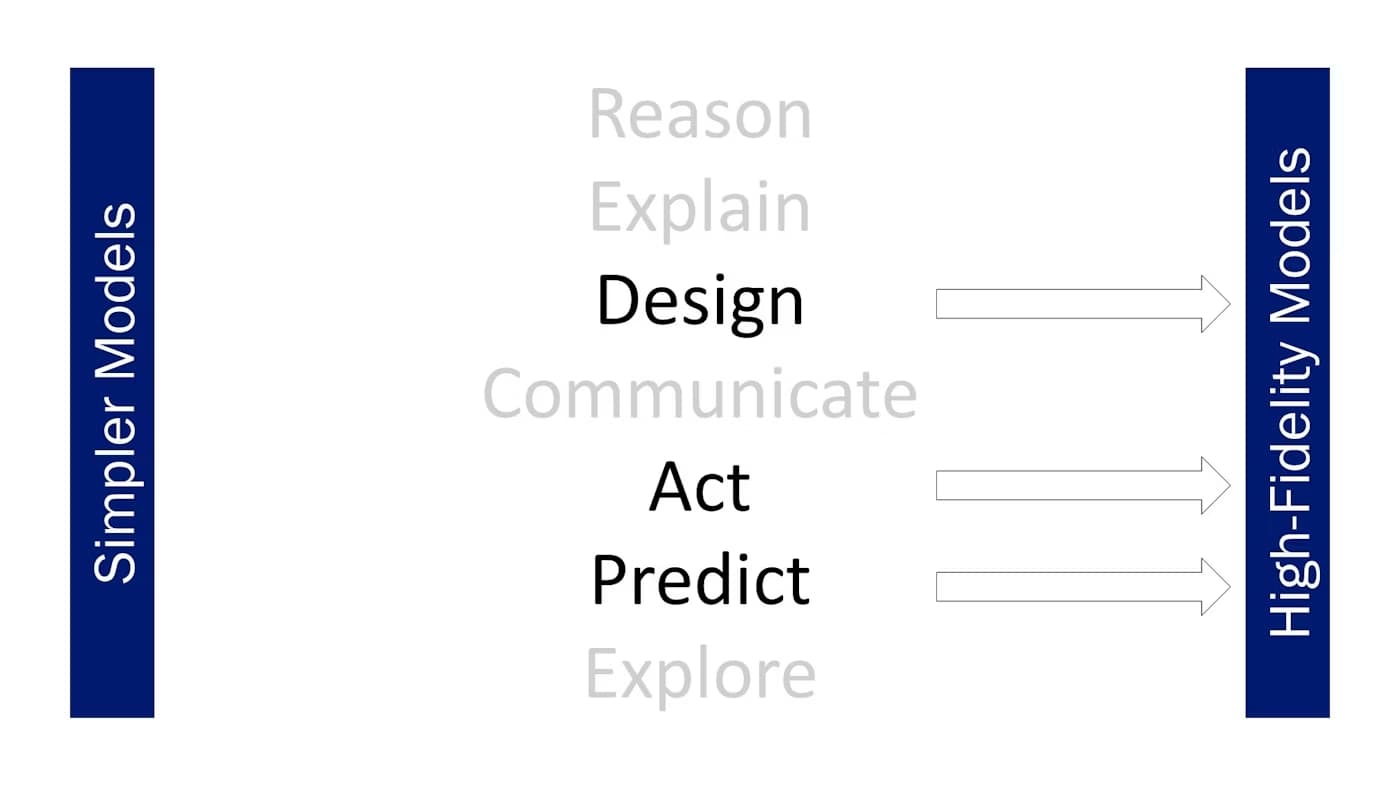This screenshot has height=788, width=1400.
Task: Select the faded word Explain
Action: [x=700, y=208]
